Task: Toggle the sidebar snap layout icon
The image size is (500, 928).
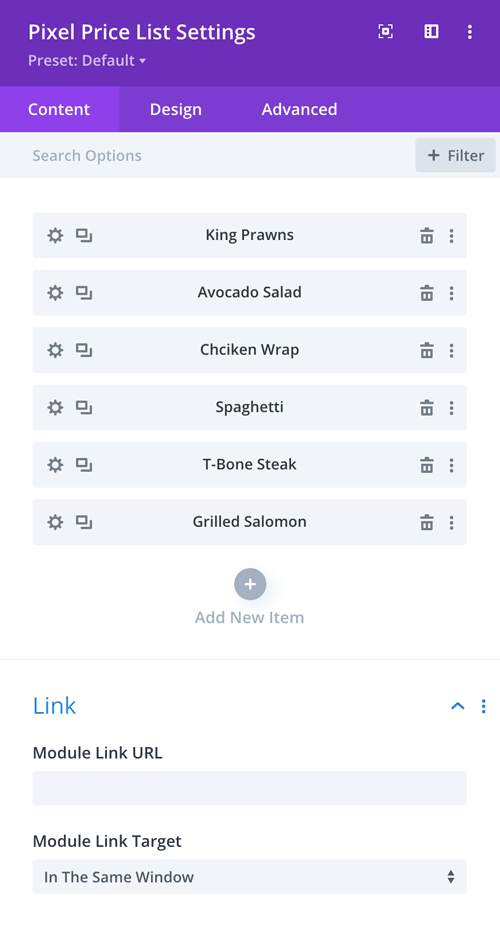Action: (431, 31)
